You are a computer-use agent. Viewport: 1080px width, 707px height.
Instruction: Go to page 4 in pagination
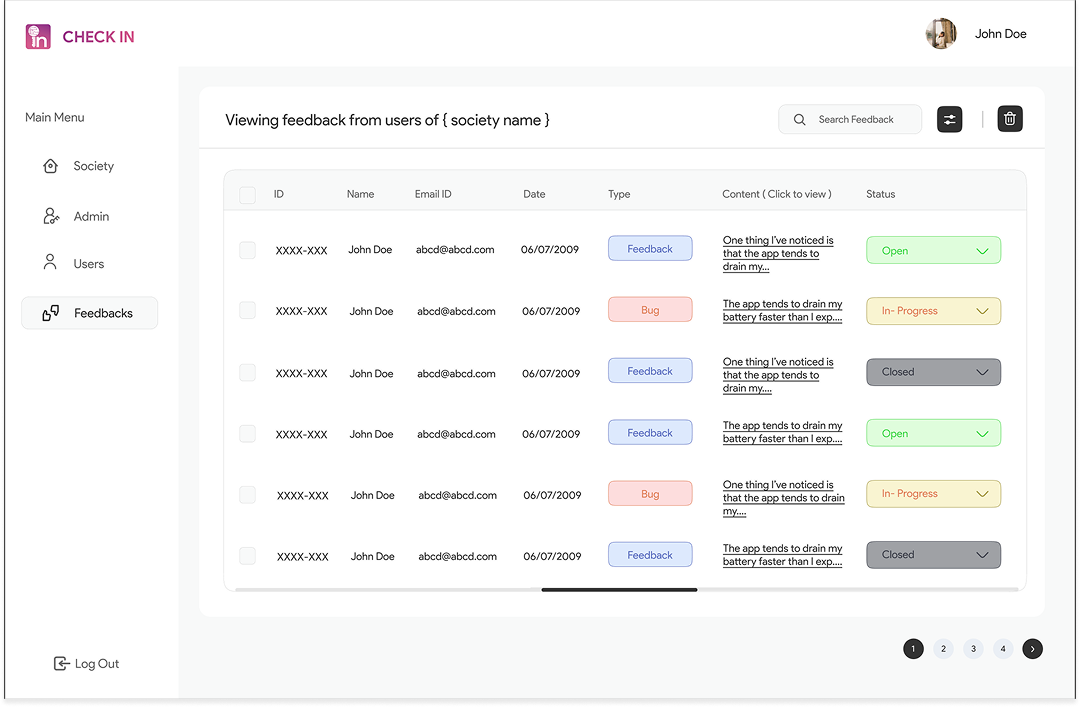pyautogui.click(x=1003, y=648)
